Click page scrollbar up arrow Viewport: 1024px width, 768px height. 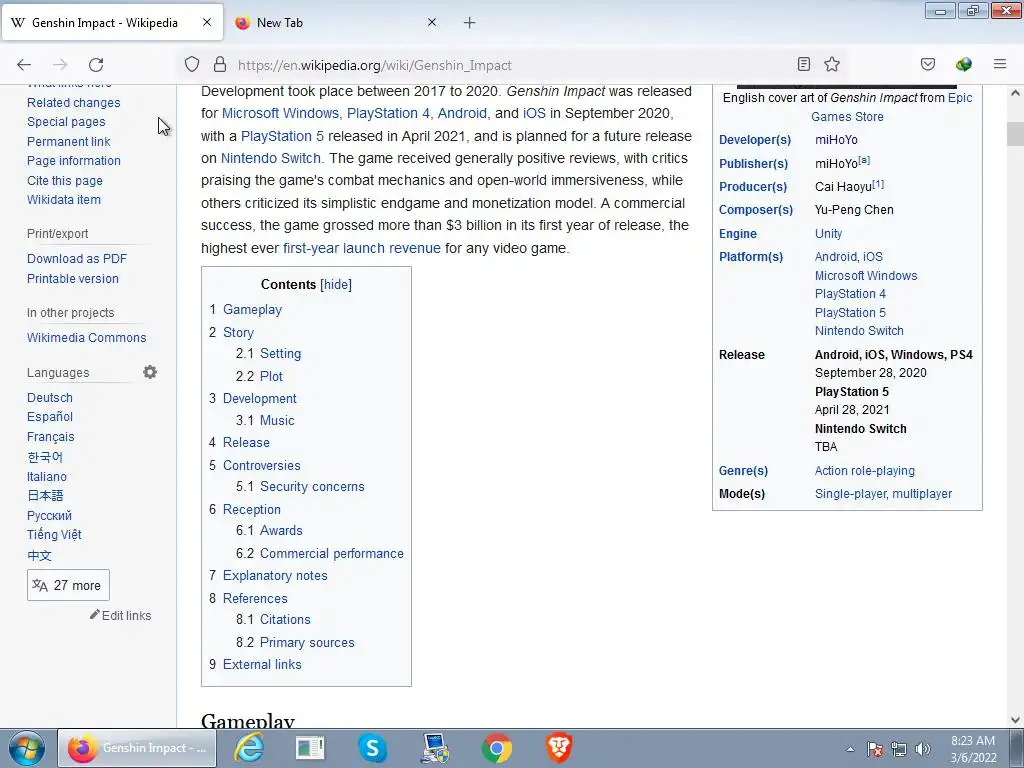1015,93
